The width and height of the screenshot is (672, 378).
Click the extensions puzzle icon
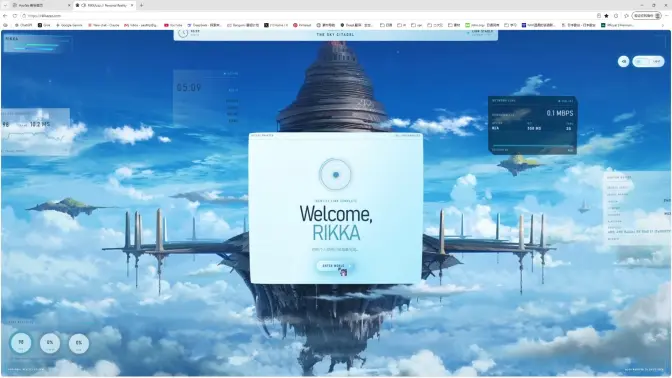(616, 16)
